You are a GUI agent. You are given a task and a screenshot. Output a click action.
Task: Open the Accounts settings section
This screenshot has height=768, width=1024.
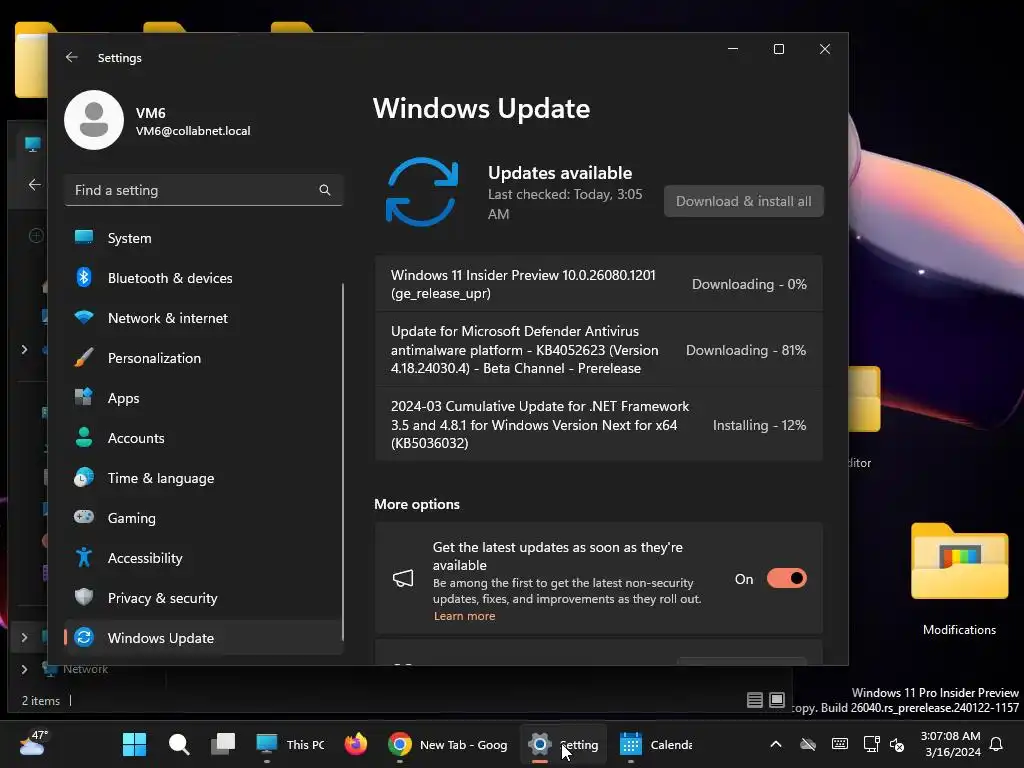point(203,438)
